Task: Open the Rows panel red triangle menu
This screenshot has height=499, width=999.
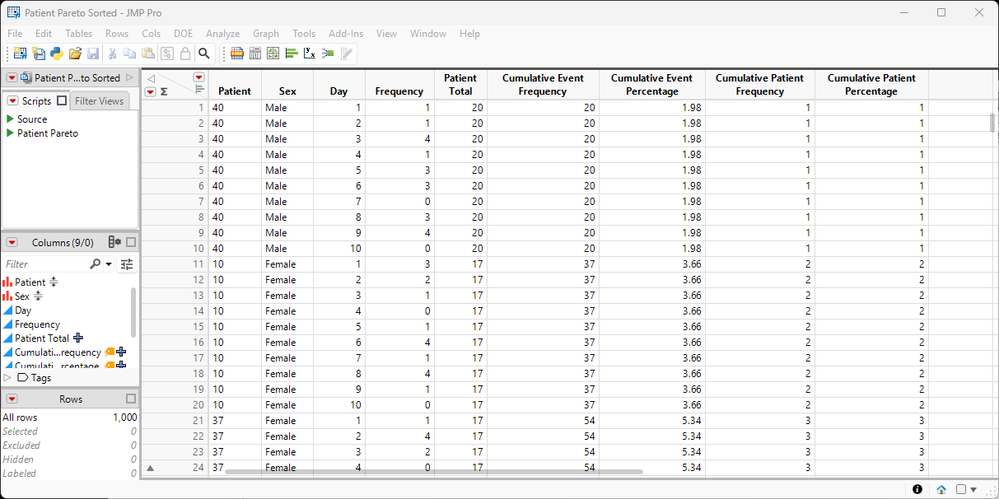Action: pos(12,399)
